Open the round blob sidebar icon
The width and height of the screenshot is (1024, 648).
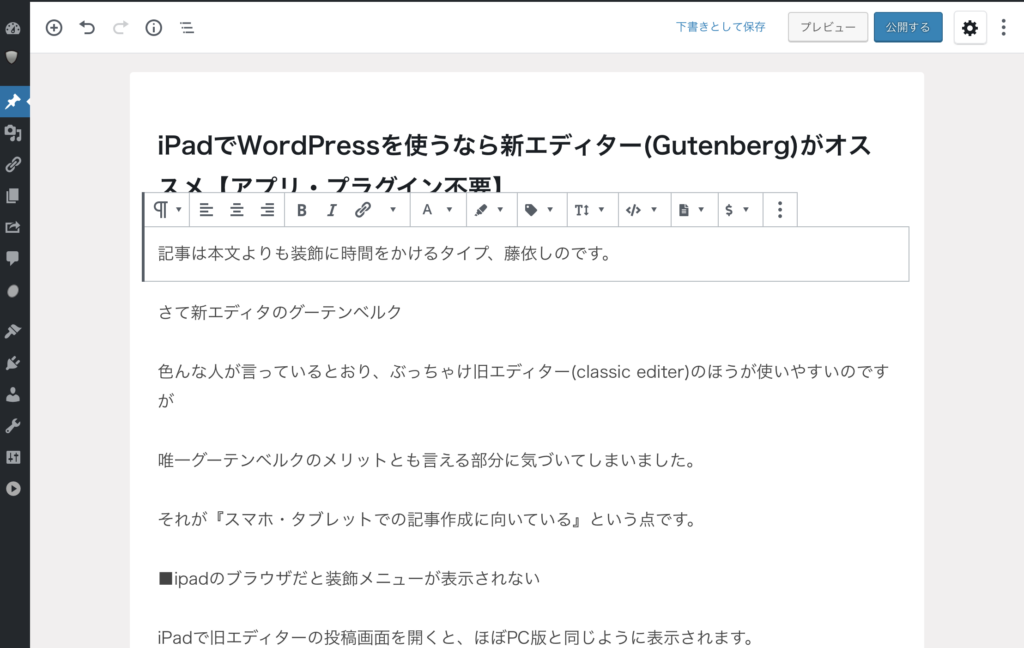(12, 291)
